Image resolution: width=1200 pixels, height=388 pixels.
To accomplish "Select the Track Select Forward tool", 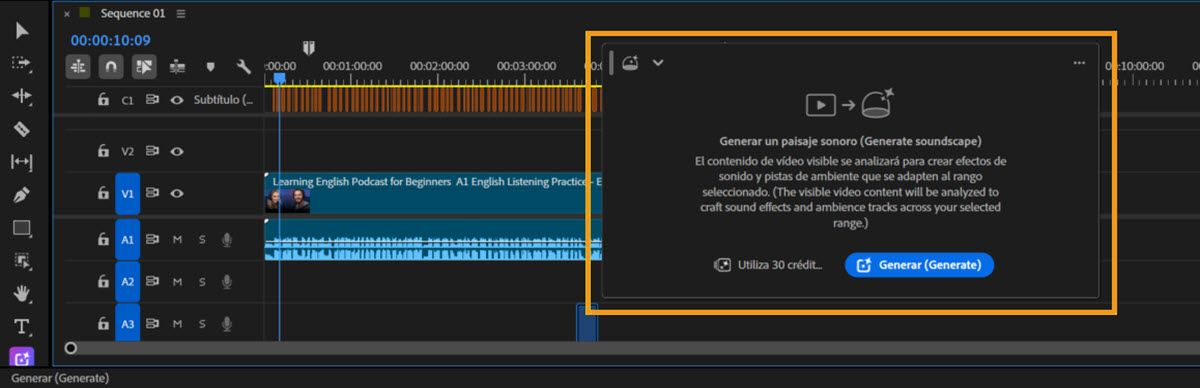I will tap(22, 63).
